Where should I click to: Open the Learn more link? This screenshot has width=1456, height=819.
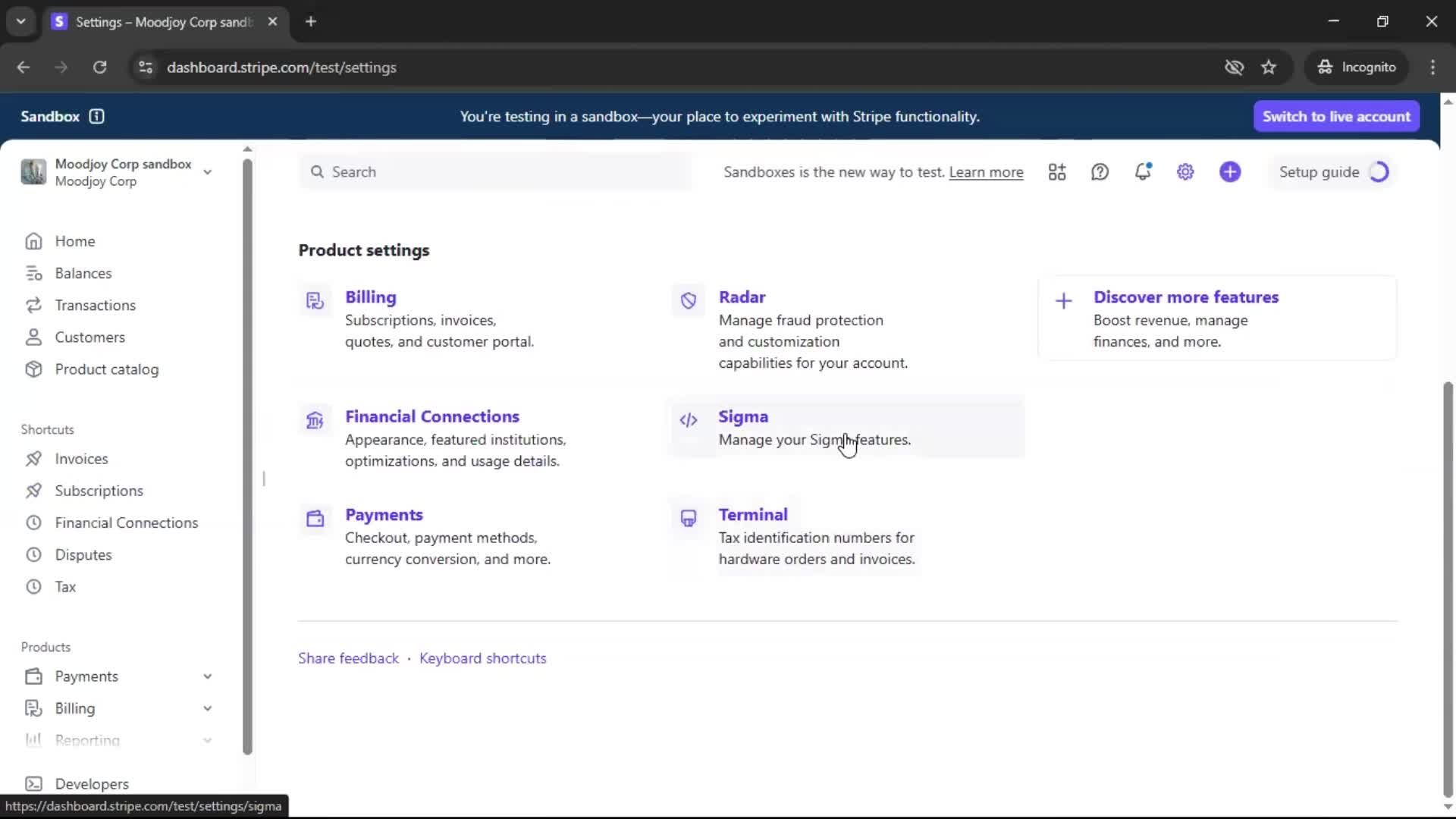(986, 172)
